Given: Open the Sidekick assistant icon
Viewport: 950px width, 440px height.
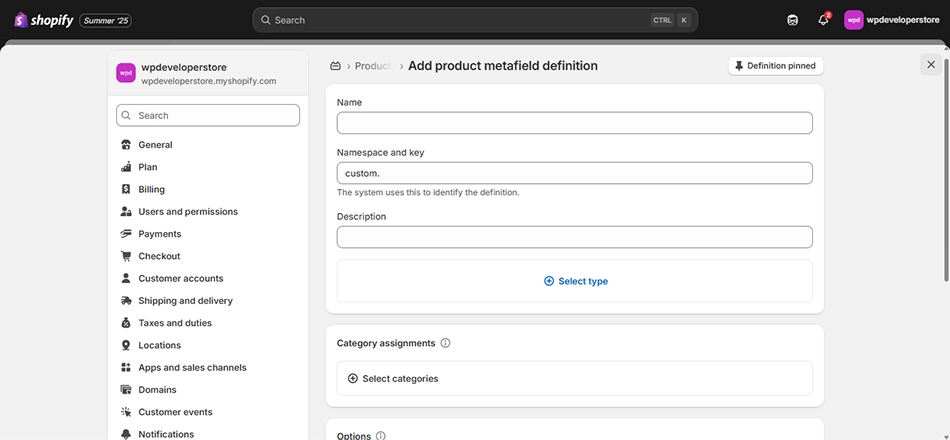Looking at the screenshot, I should click(x=792, y=20).
